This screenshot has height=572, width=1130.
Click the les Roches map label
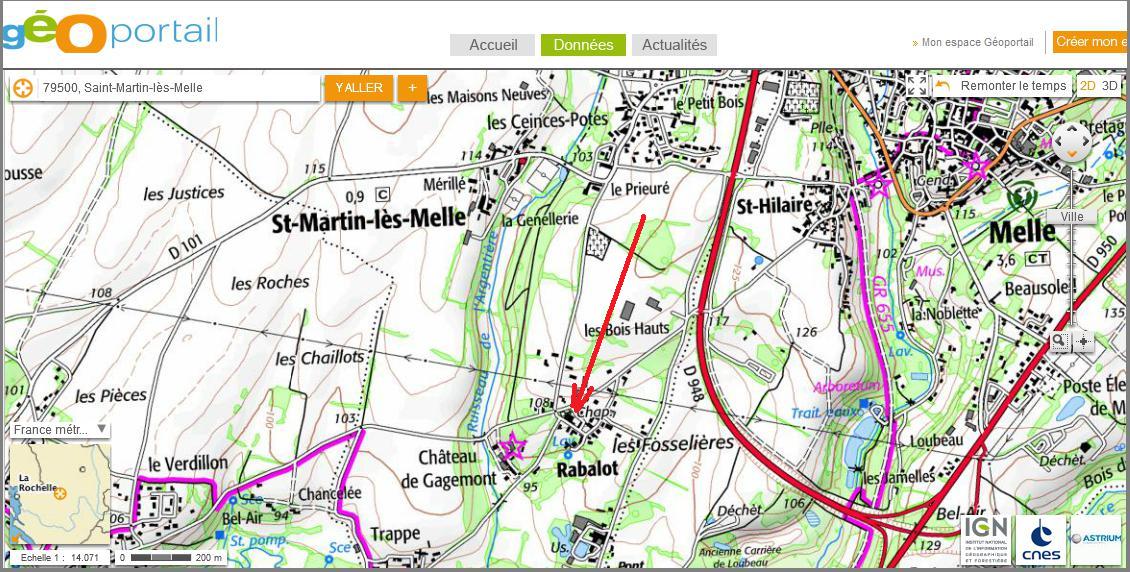pyautogui.click(x=270, y=282)
